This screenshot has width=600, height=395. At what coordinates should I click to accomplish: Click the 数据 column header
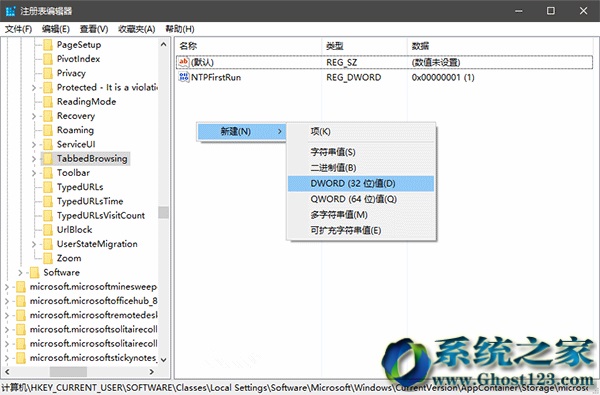pyautogui.click(x=501, y=46)
